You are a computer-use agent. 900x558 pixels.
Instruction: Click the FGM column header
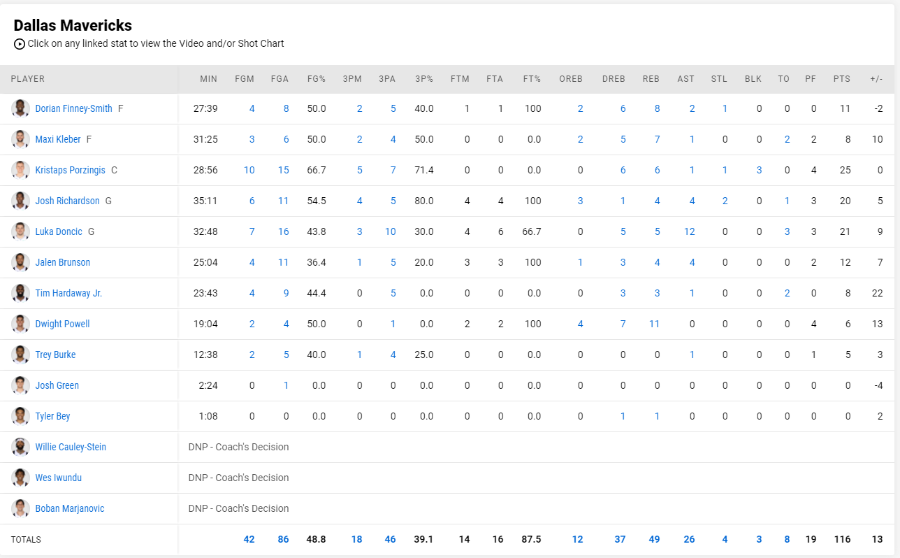(x=245, y=79)
